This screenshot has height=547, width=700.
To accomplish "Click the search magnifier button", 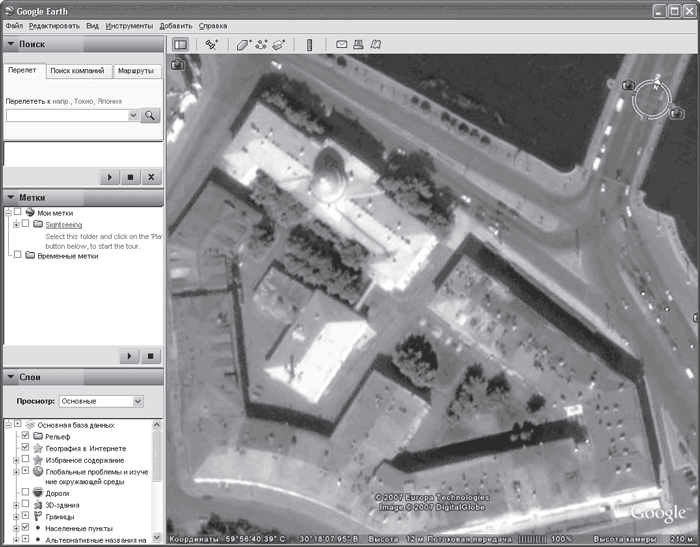I will point(150,115).
